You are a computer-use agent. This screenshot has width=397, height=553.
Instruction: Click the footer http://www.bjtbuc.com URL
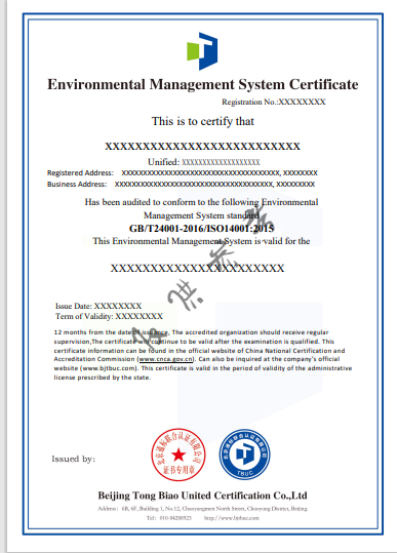pyautogui.click(x=231, y=518)
